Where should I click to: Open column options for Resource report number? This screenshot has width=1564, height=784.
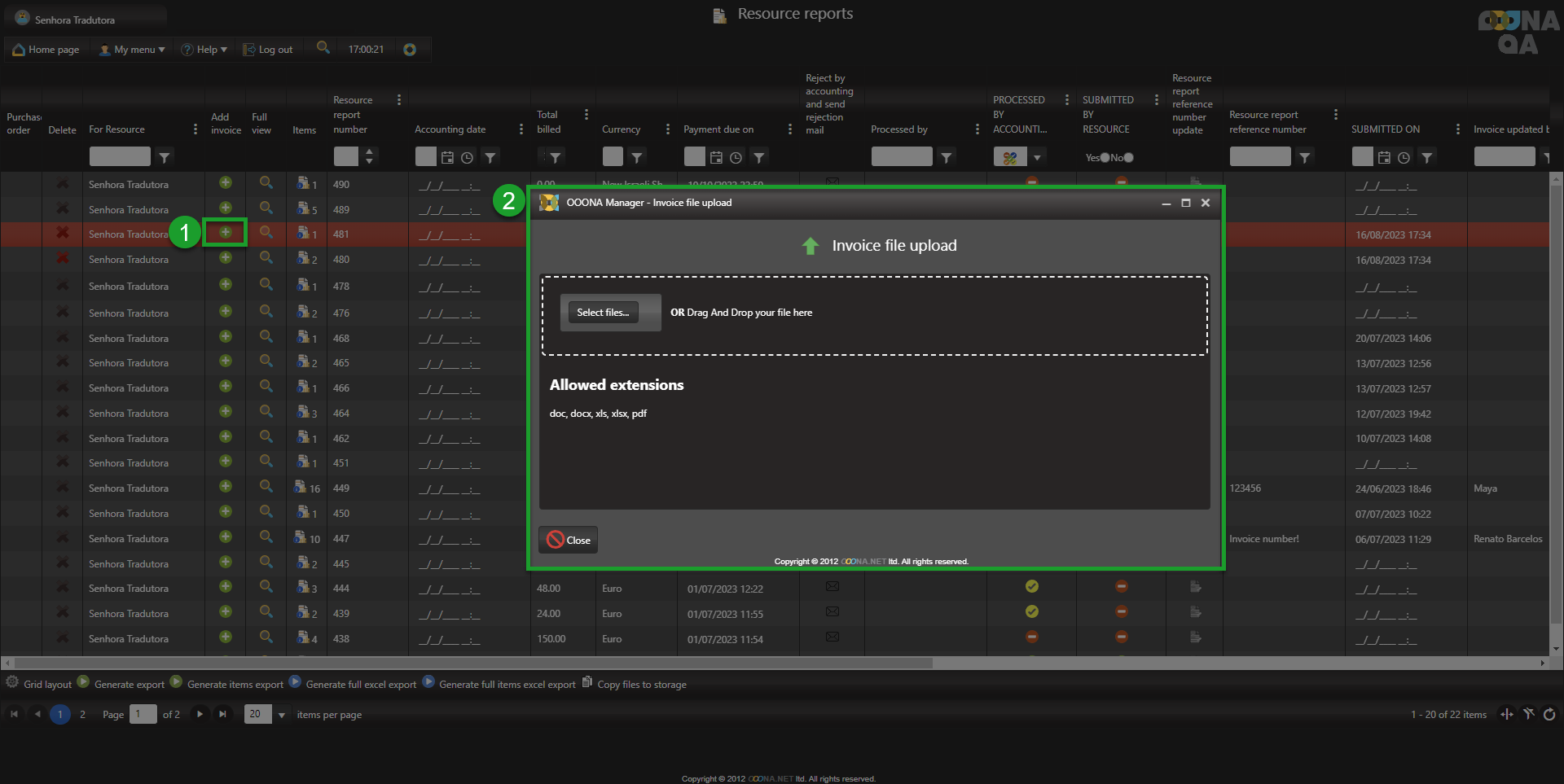399,100
